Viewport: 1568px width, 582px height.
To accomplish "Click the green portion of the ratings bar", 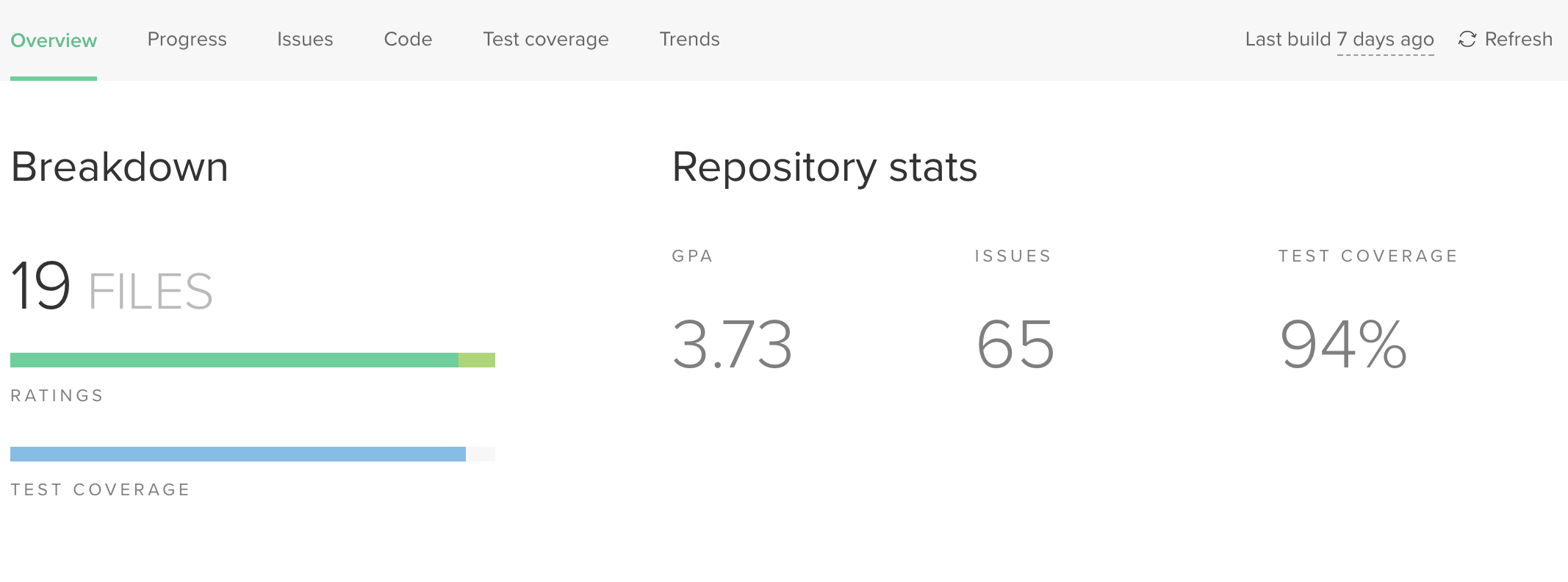I will 235,359.
